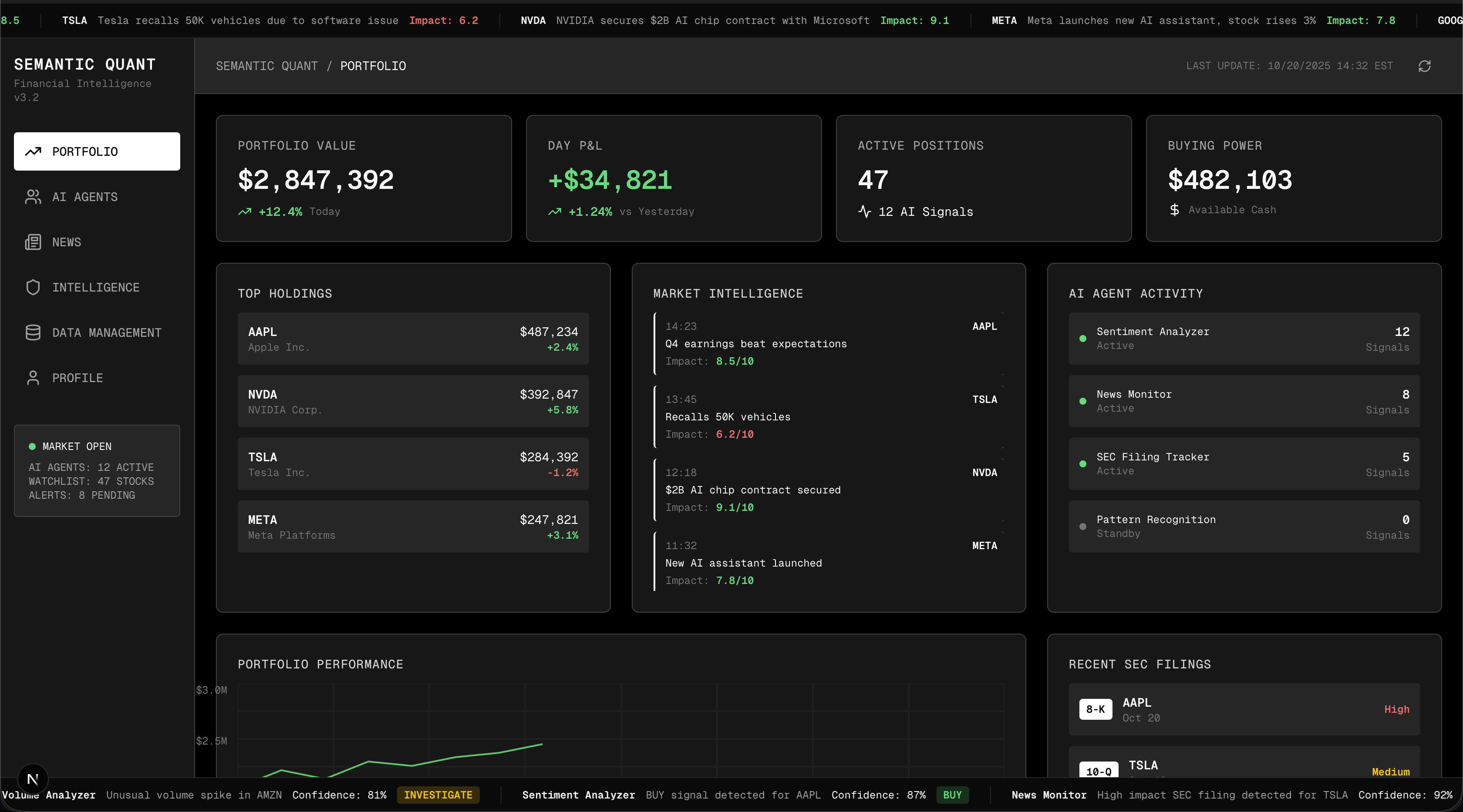1463x812 pixels.
Task: Click the N logo in the bottom left corner
Action: (x=32, y=778)
